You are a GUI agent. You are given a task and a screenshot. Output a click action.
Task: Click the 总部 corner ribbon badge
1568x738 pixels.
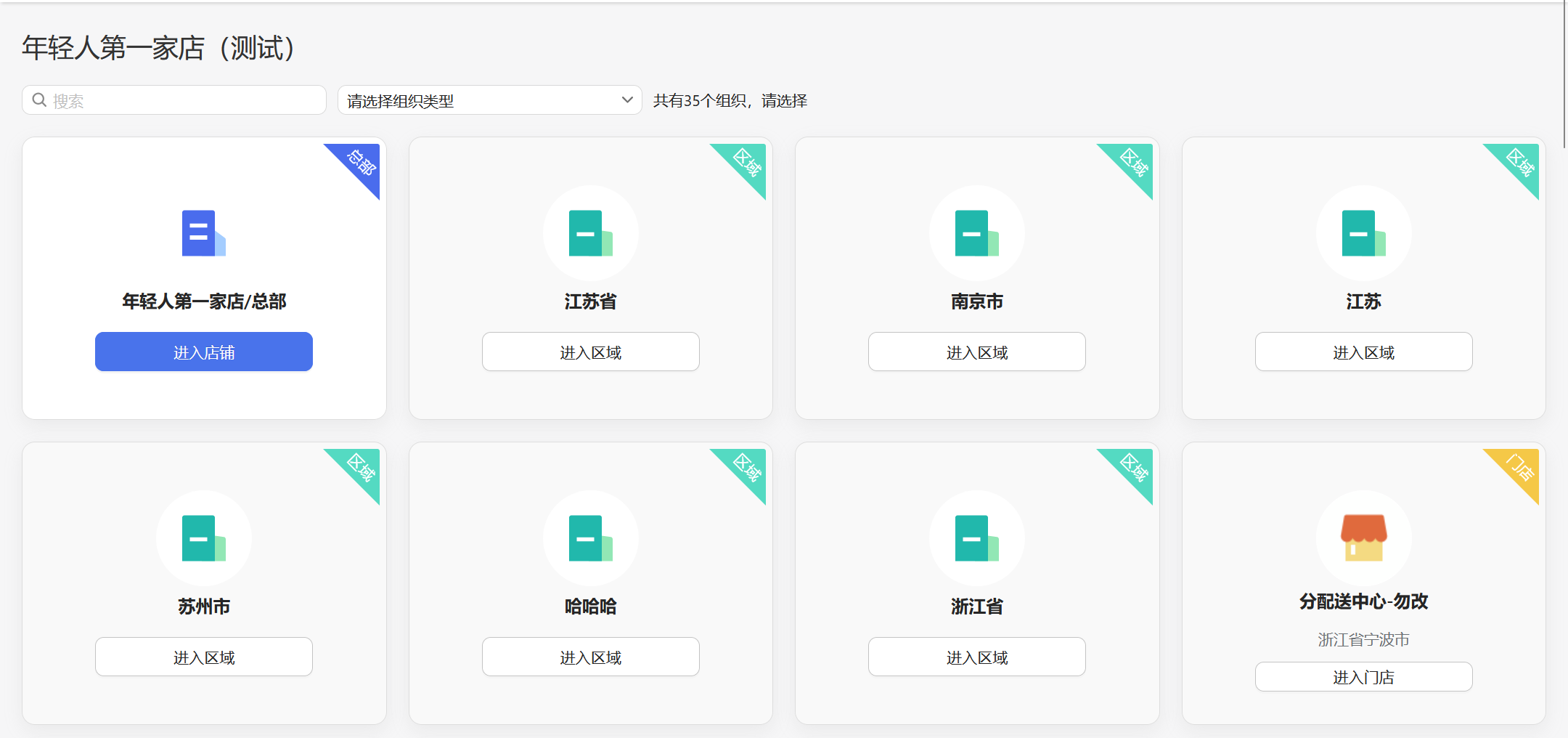360,163
